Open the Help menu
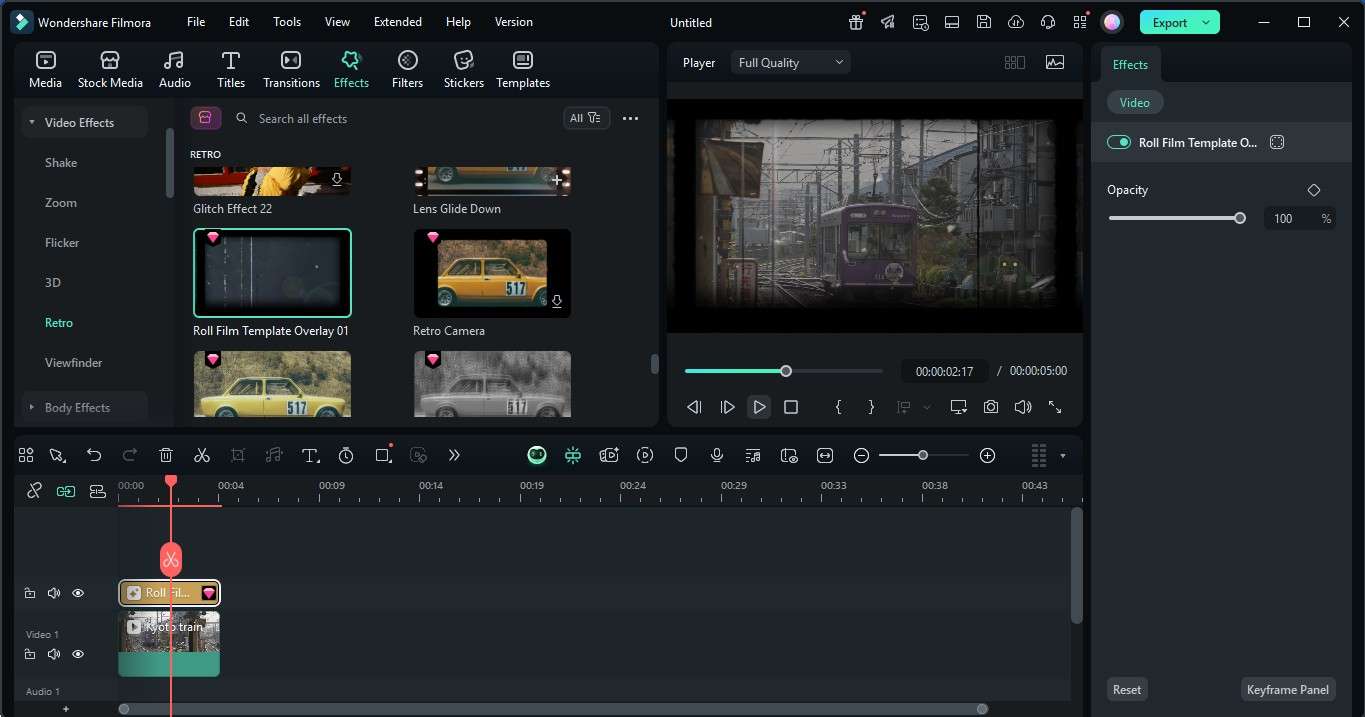Viewport: 1365px width, 717px height. click(x=458, y=22)
